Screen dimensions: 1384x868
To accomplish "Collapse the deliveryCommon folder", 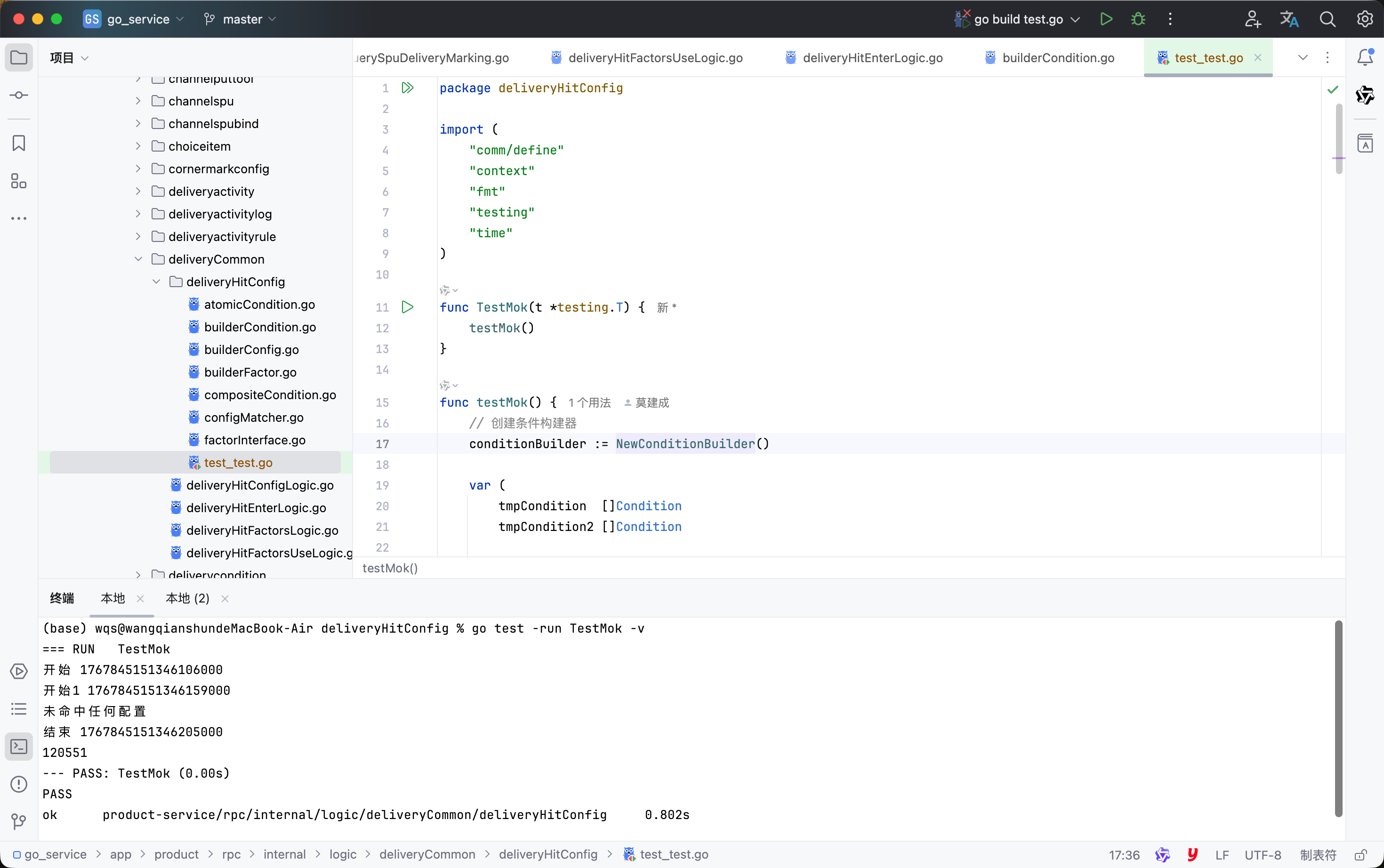I will (138, 259).
